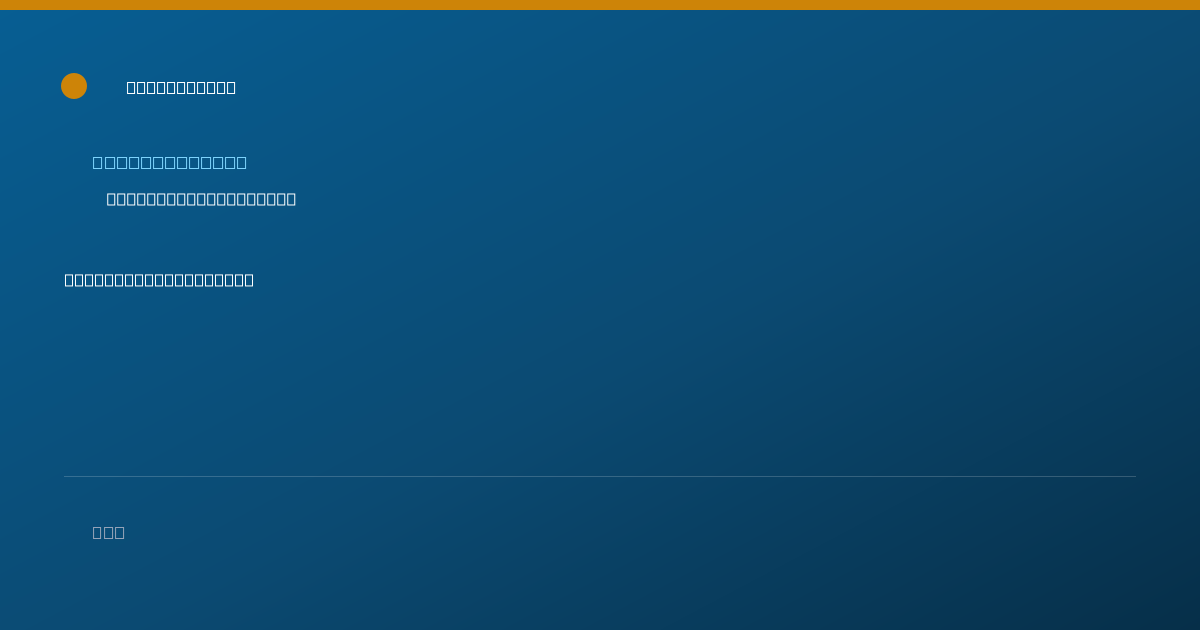The image size is (1200, 630).
Task: Click the empty blue area below the body text
Action: coord(600,380)
